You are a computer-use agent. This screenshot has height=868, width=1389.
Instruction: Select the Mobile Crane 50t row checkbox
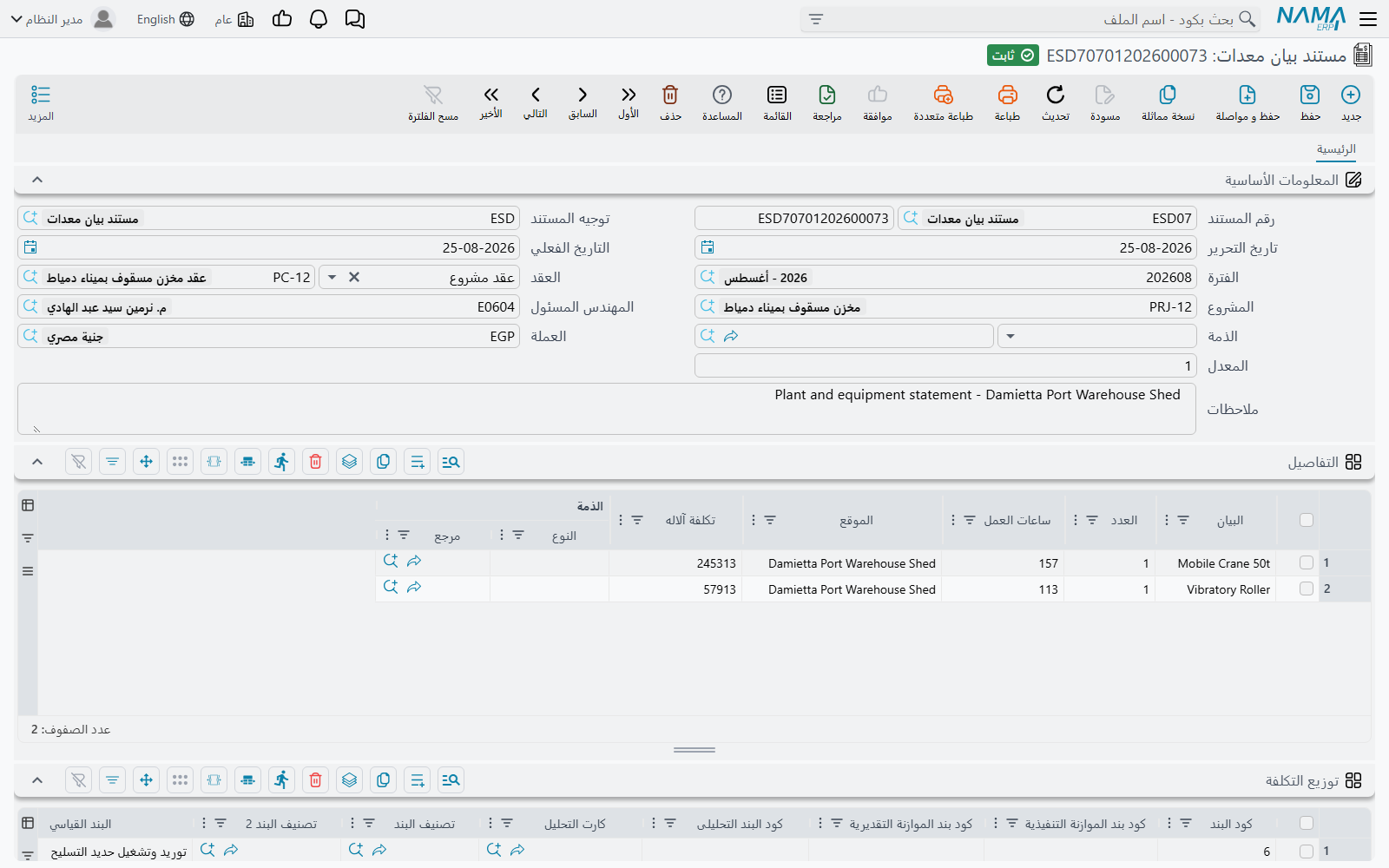click(x=1307, y=562)
